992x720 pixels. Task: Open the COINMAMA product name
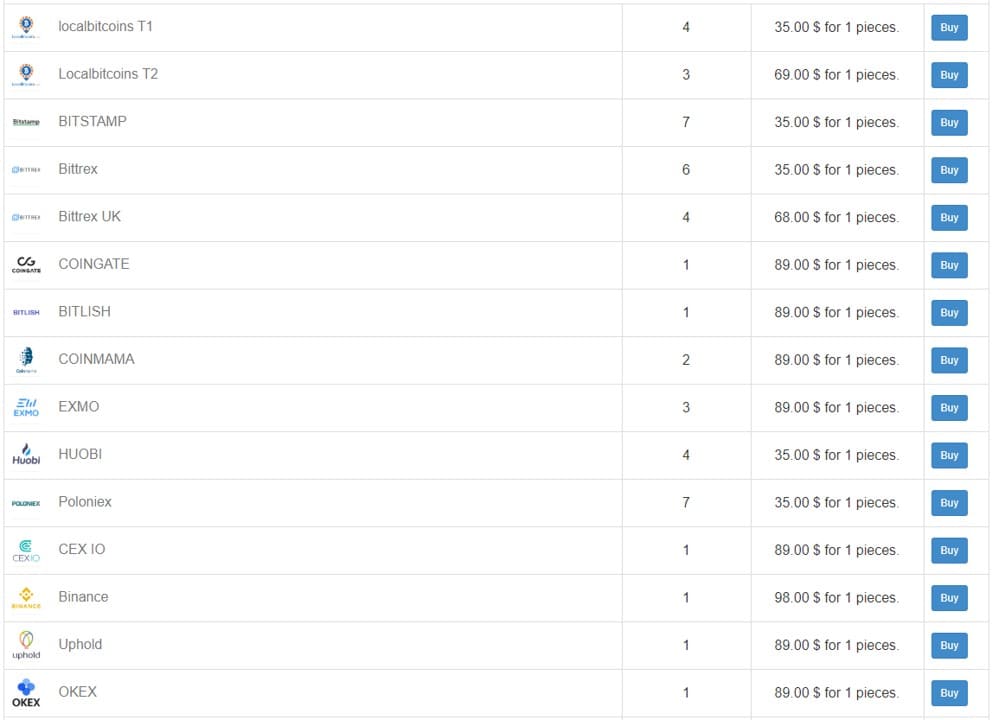(96, 359)
